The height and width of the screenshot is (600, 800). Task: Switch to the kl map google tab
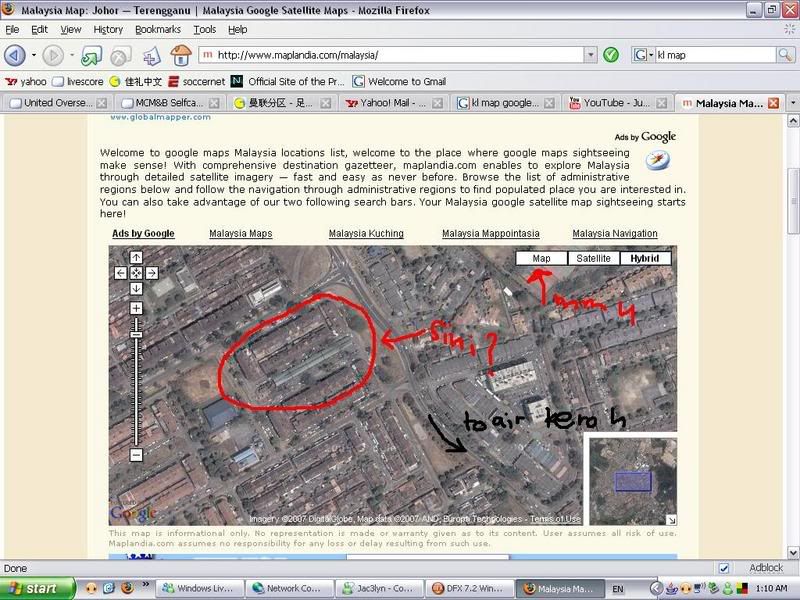pos(505,103)
